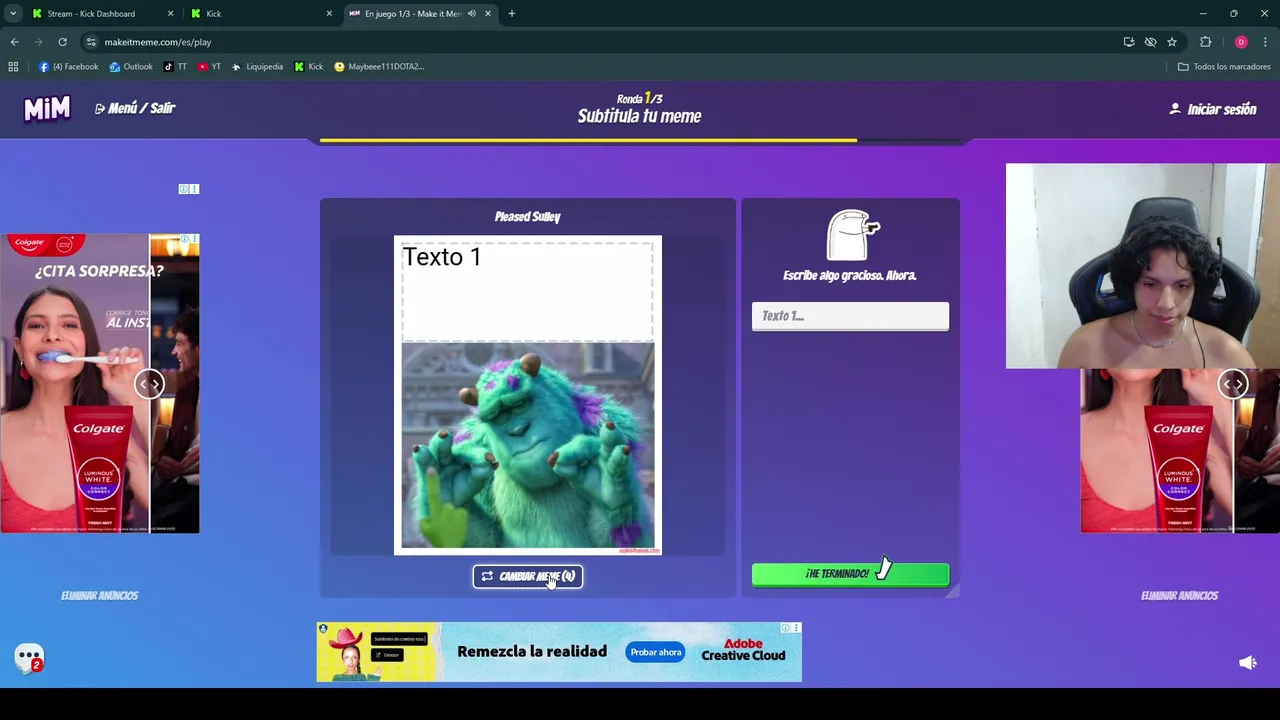
Task: Open the chat bubble with 2 notifications
Action: (29, 658)
